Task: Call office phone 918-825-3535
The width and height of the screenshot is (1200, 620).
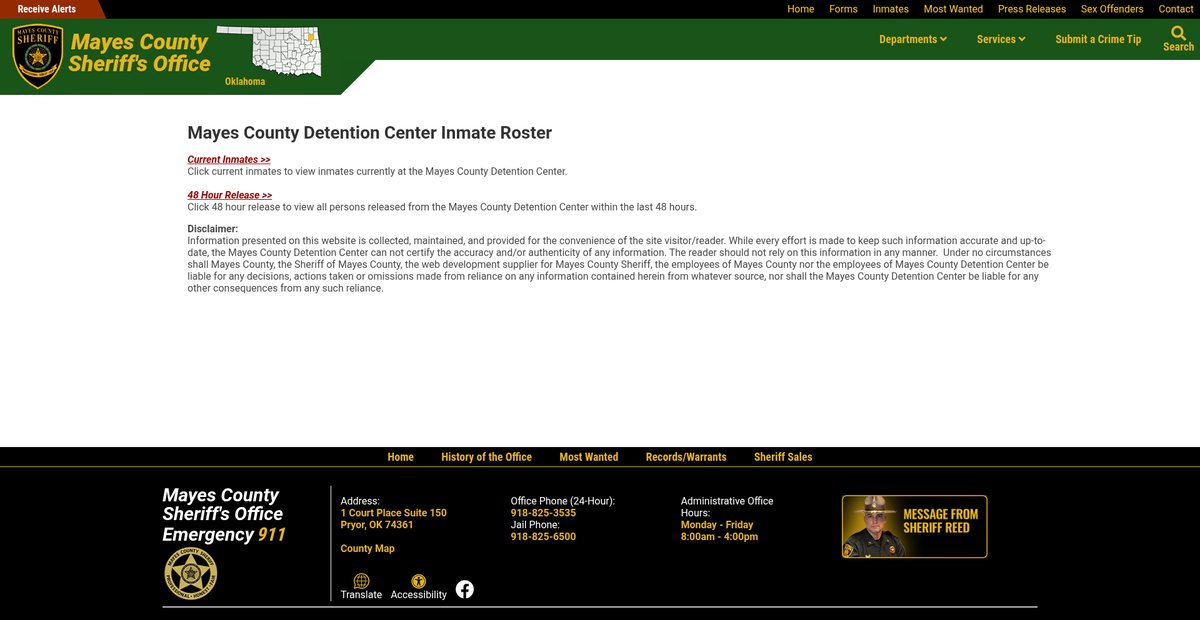Action: point(543,513)
